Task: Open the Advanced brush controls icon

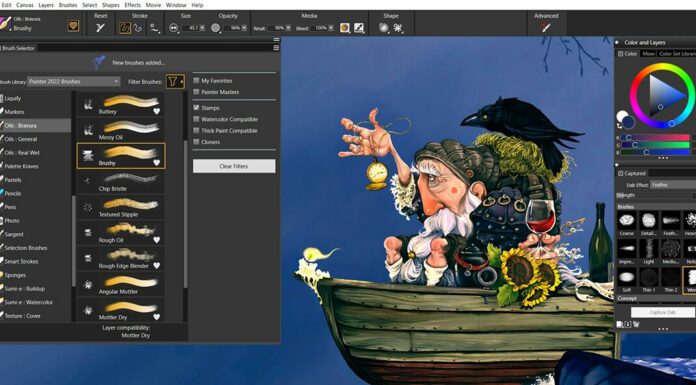Action: coord(546,28)
